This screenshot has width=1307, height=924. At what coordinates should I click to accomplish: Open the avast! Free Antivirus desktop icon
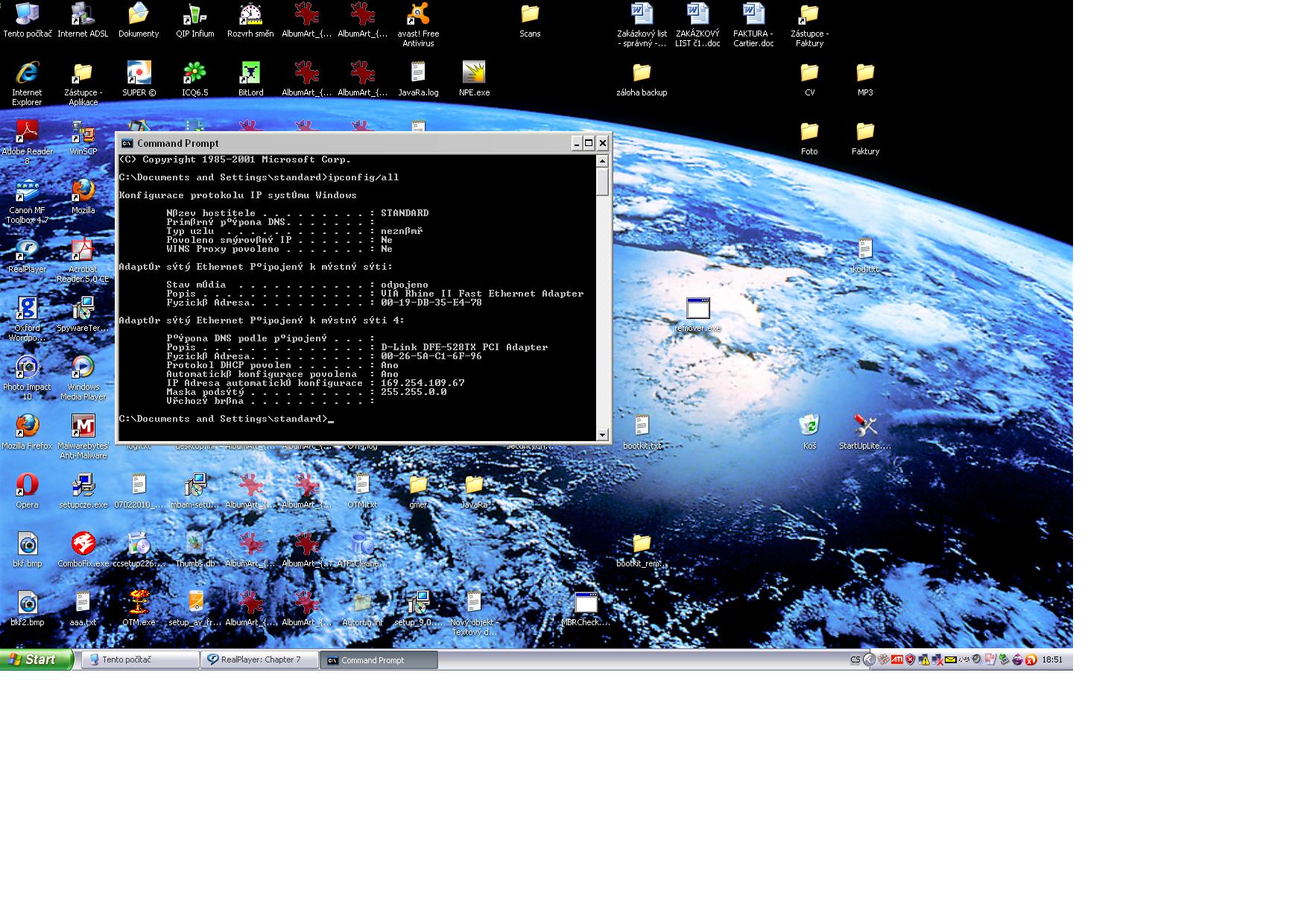[418, 15]
